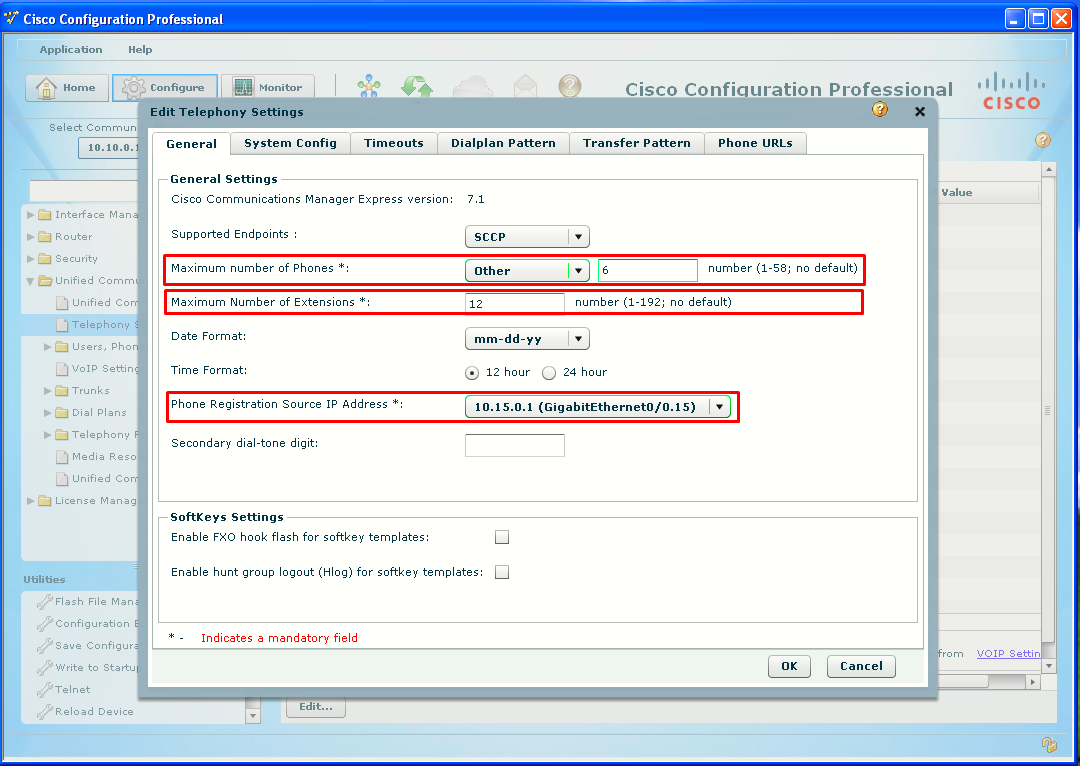This screenshot has height=766, width=1080.
Task: Expand the Router folder
Action: 30,237
